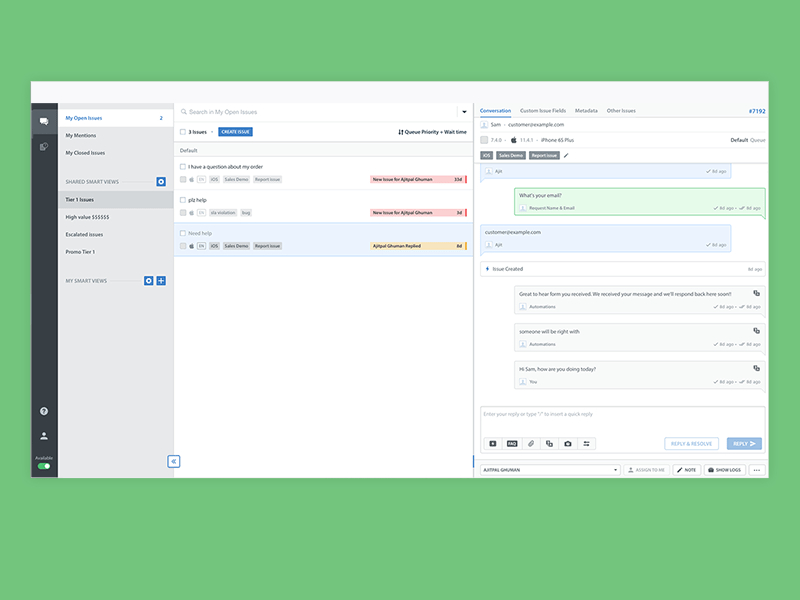Click Sales Demo tag in conversation header
Viewport: 800px width, 600px height.
pyautogui.click(x=511, y=155)
